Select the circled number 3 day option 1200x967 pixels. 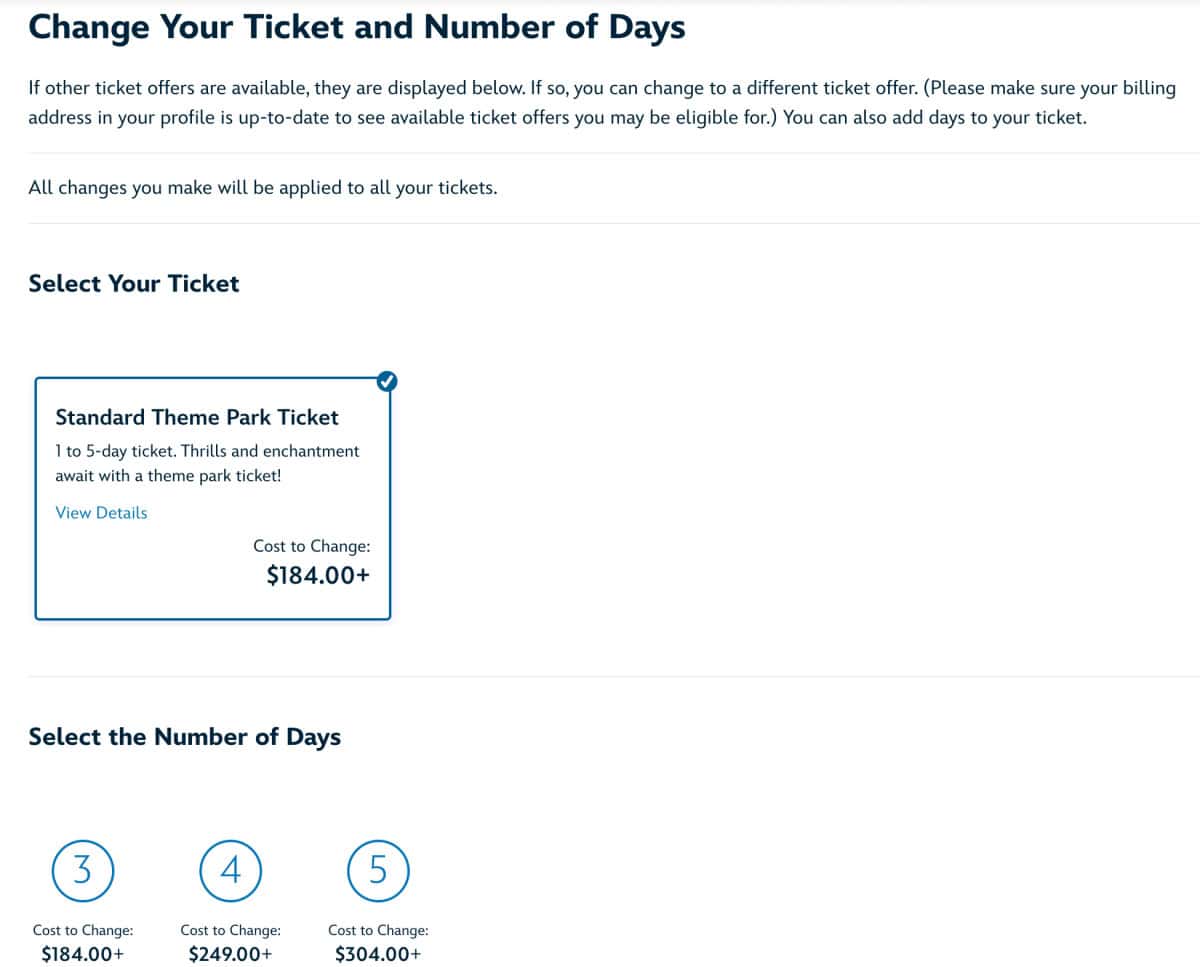[x=83, y=870]
